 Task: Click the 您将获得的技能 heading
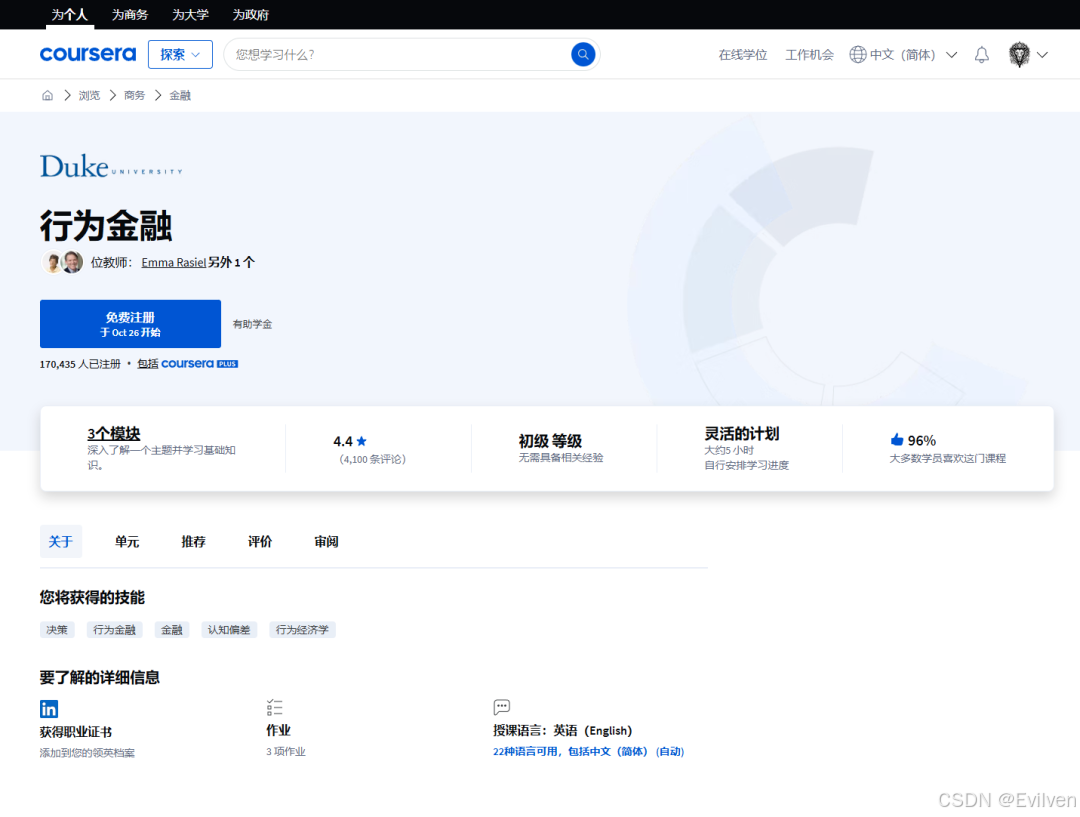coord(92,597)
